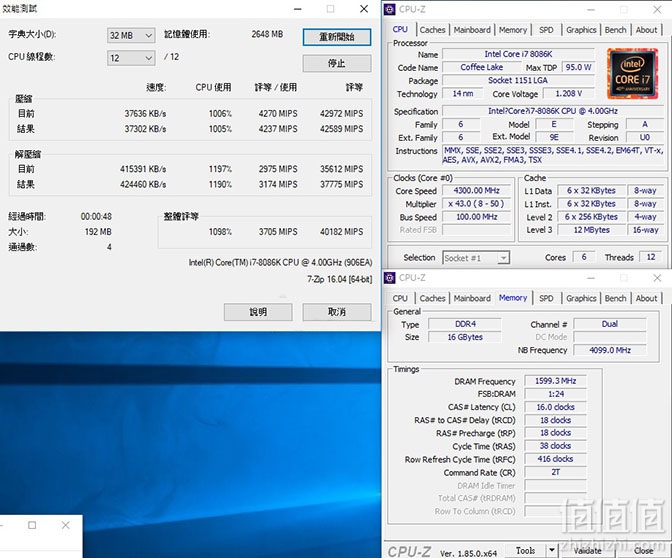Open Mainboard tab in lower CPU-Z
The image size is (672, 558).
[x=472, y=298]
